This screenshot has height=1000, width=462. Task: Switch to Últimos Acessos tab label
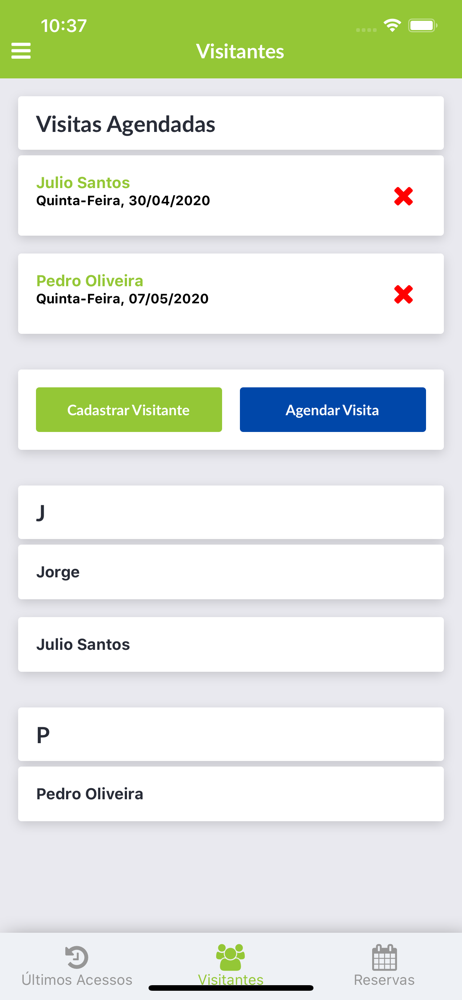(77, 980)
